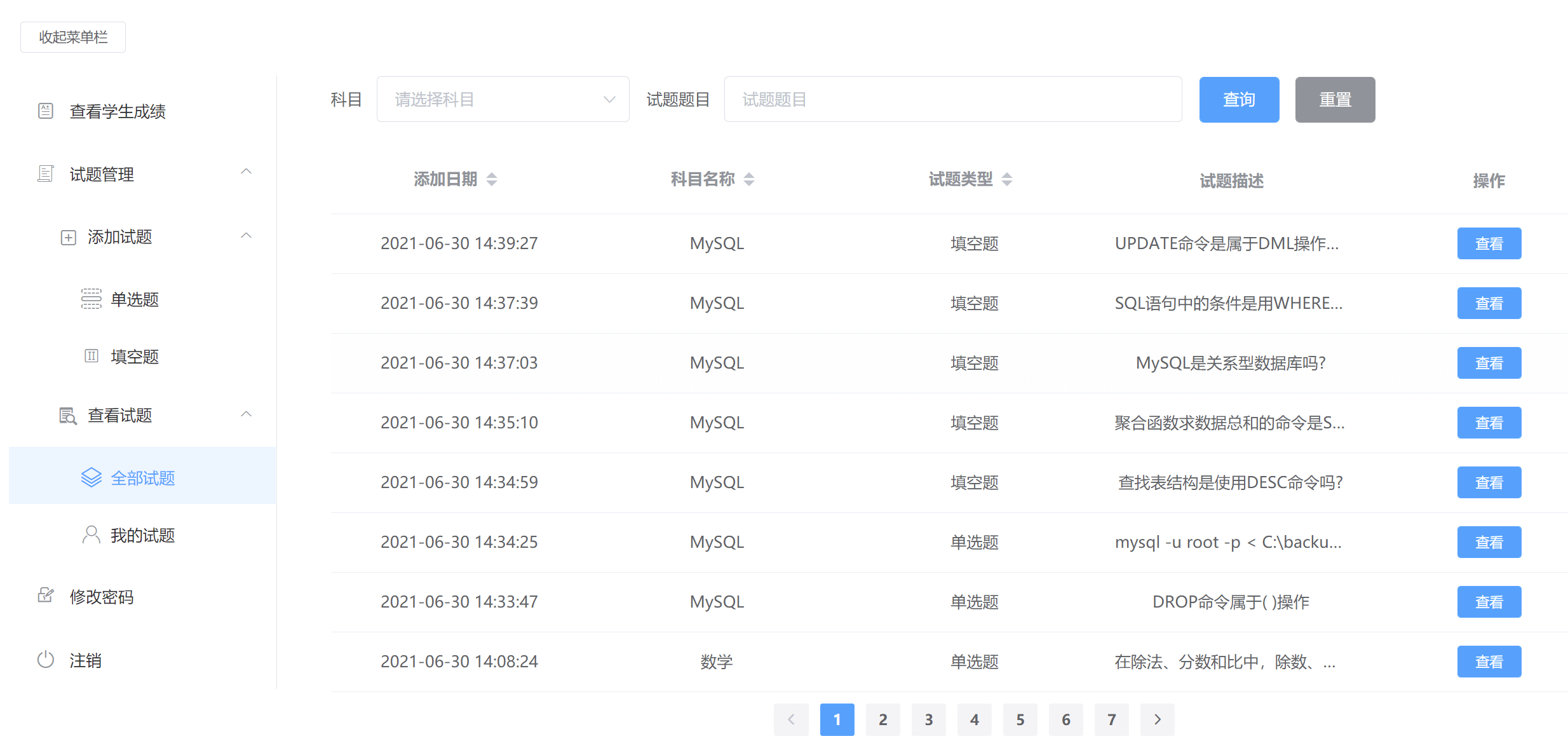Select 填空题 menu item
Image resolution: width=1568 pixels, height=755 pixels.
coord(143,357)
